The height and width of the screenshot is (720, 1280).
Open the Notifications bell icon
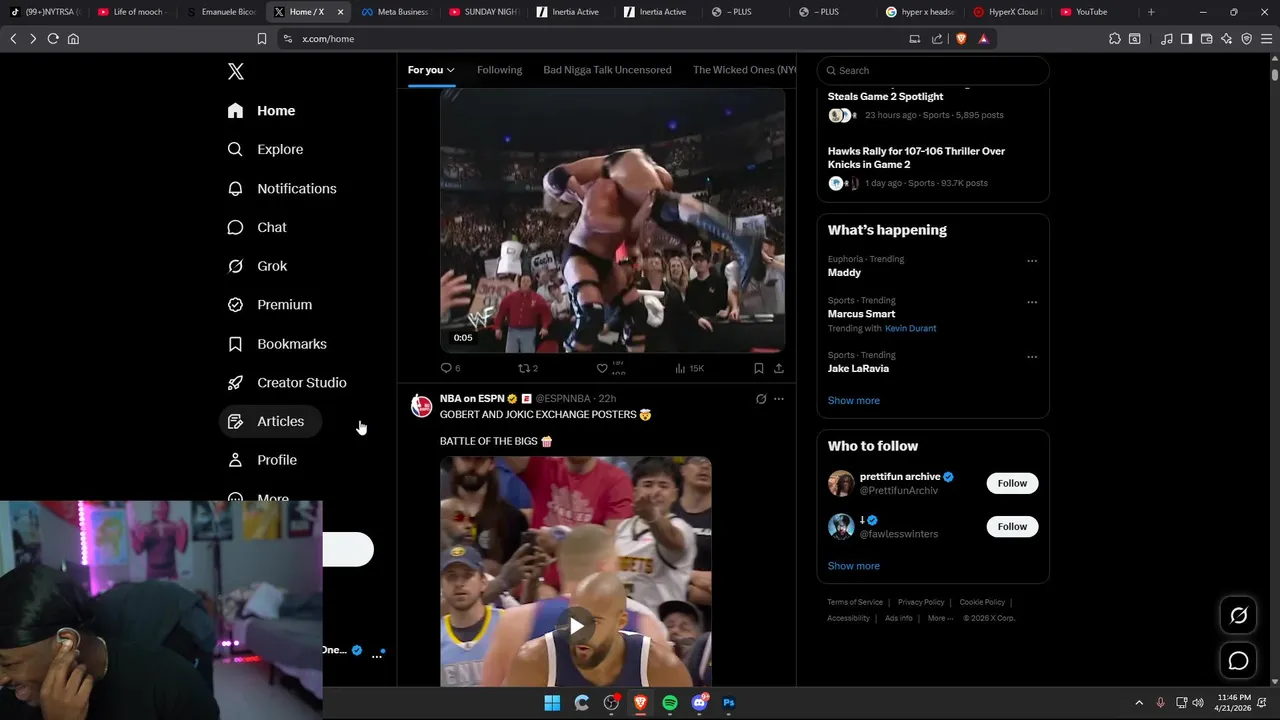(235, 188)
